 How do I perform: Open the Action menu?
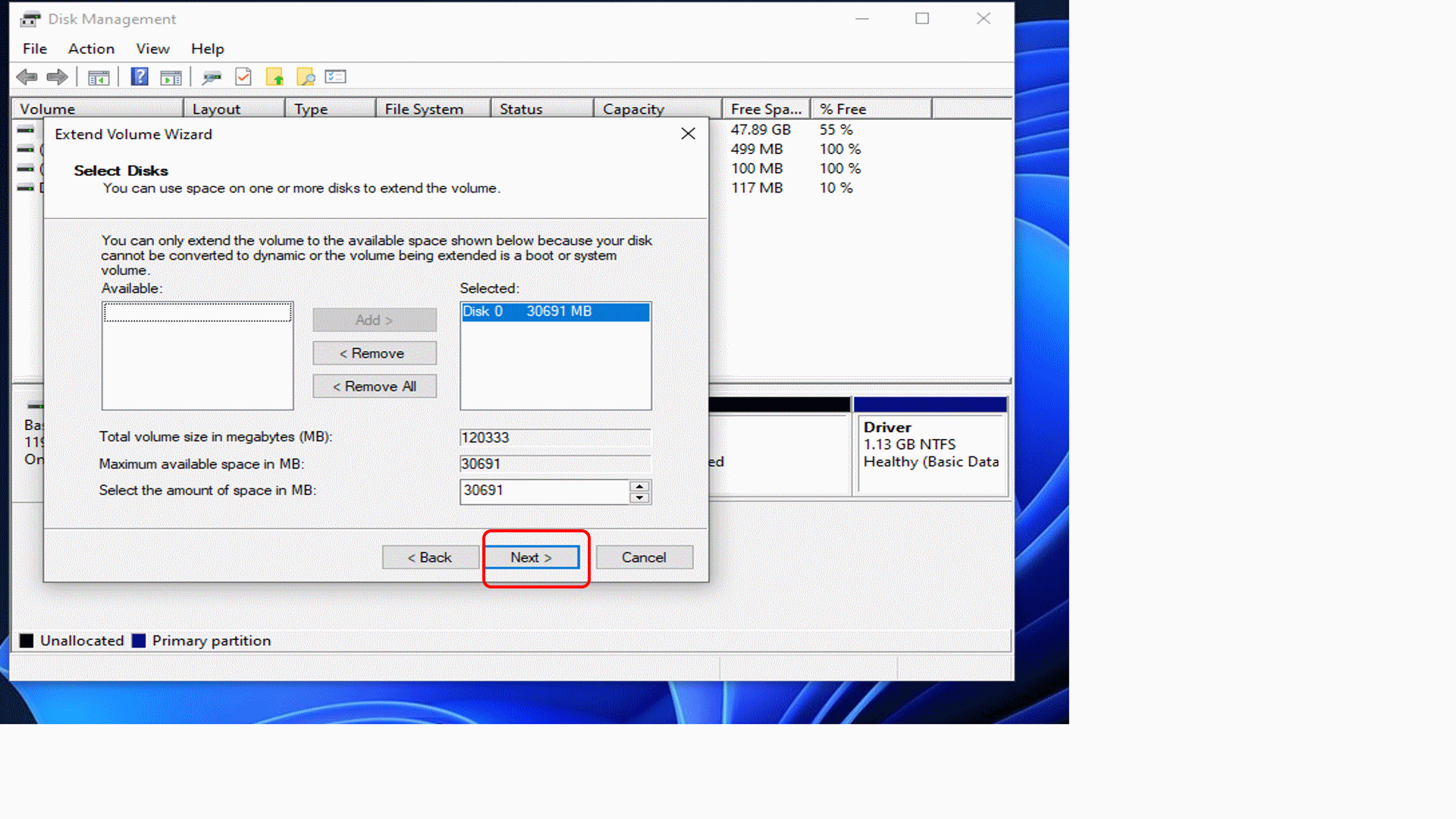click(91, 49)
